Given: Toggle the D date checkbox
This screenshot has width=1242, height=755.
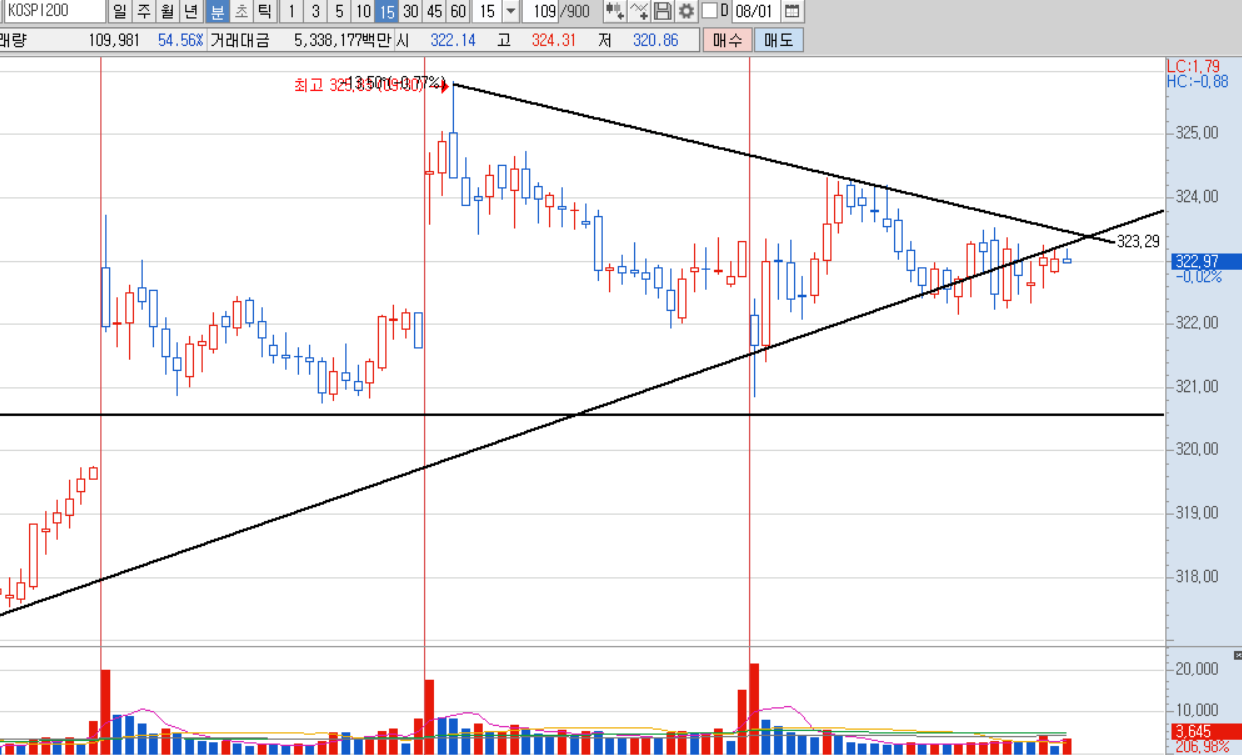Looking at the screenshot, I should tap(709, 11).
